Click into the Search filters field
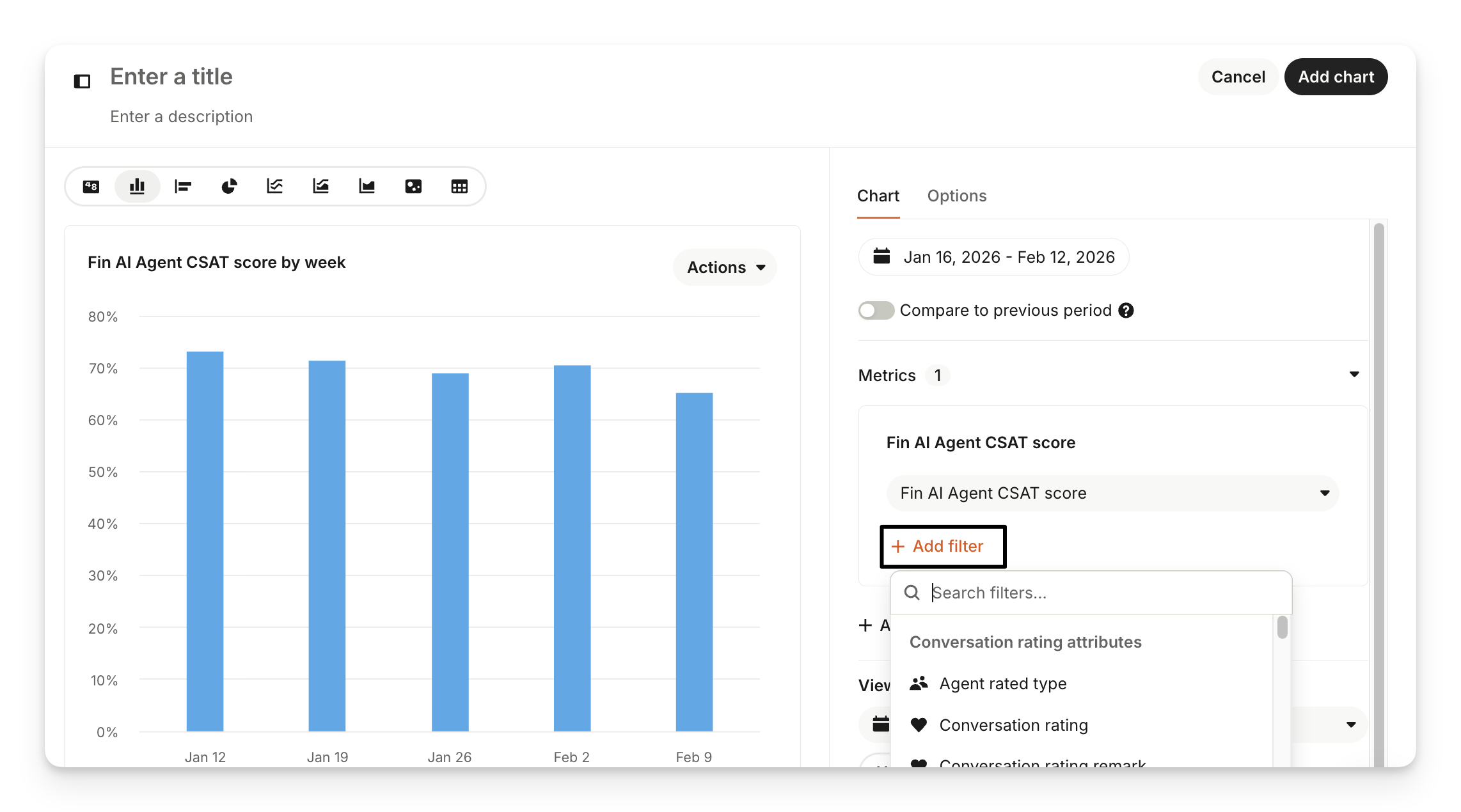Viewport: 1461px width, 812px height. point(1100,593)
